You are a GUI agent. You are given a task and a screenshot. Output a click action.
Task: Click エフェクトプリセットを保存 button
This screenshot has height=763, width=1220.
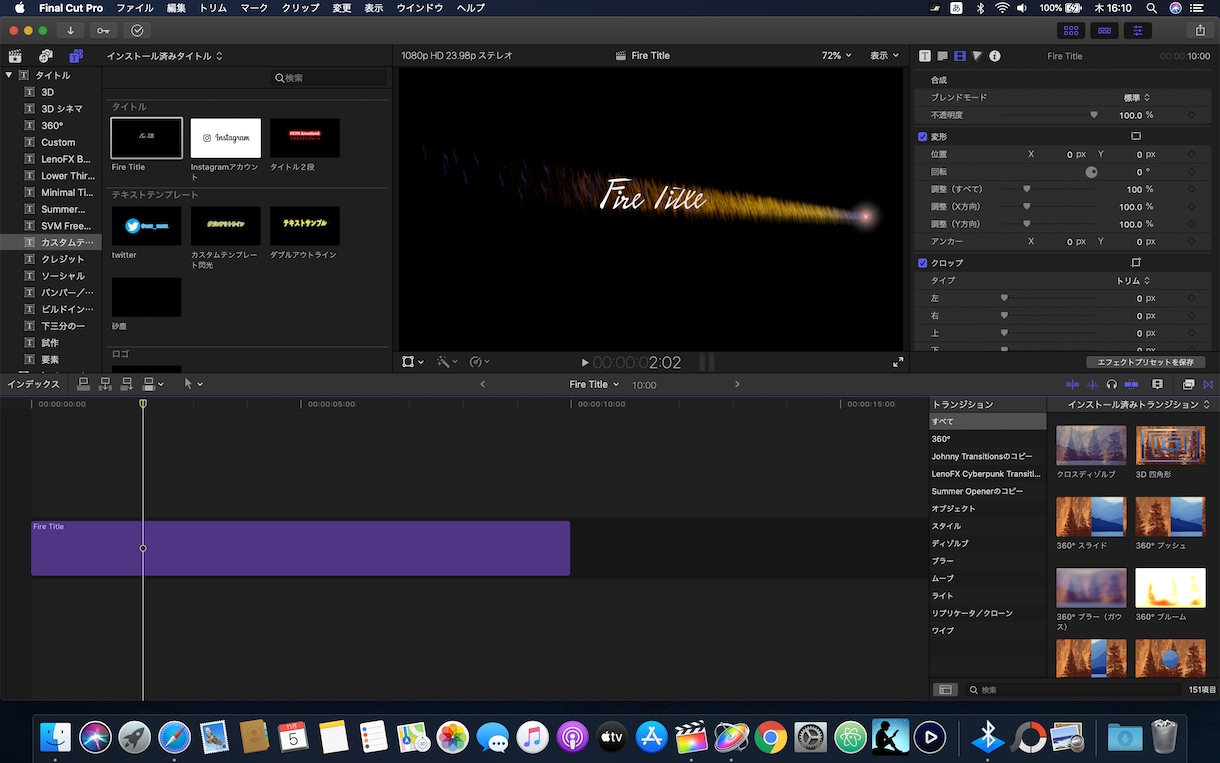1145,362
